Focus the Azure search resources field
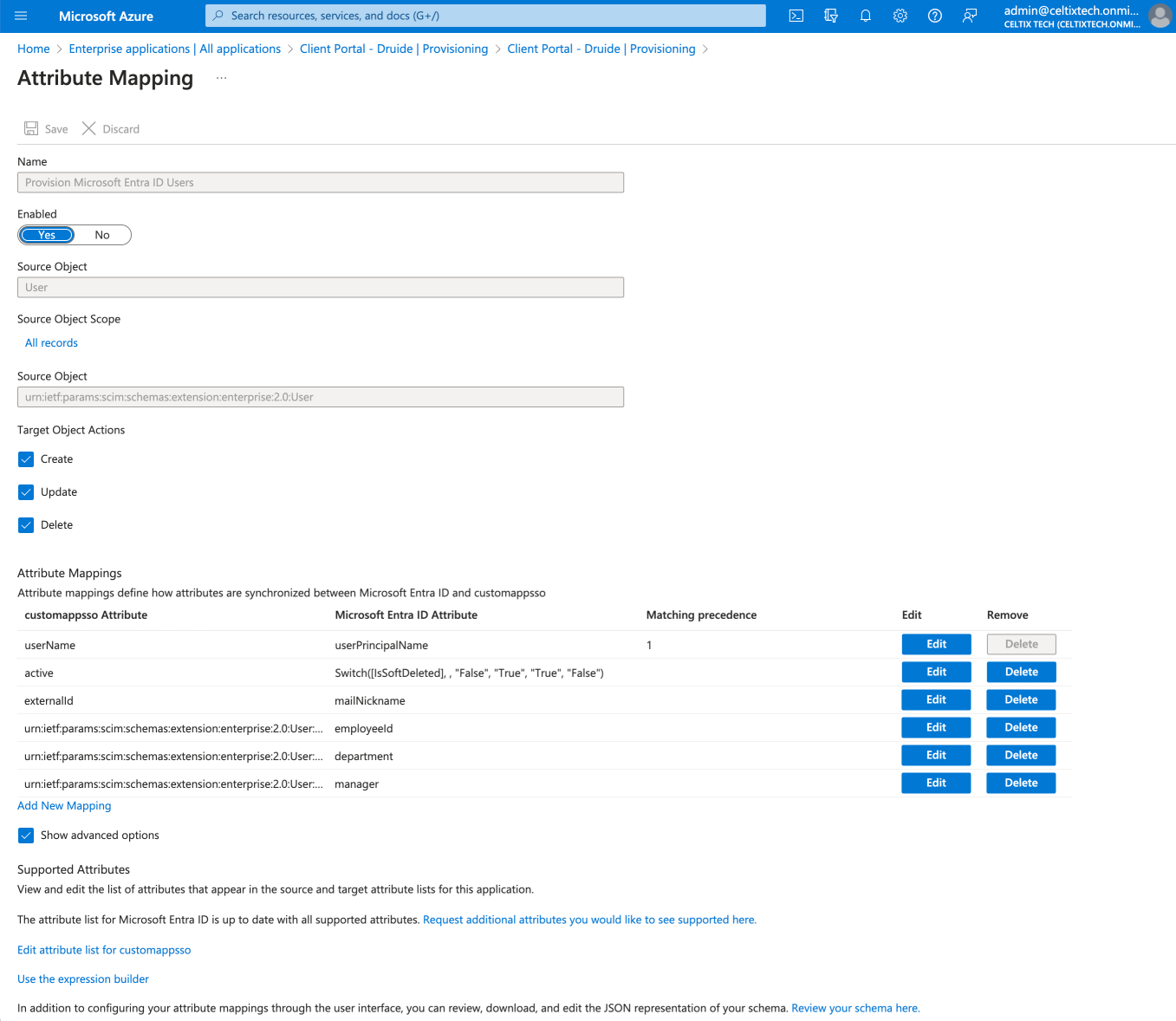This screenshot has width=1176, height=1021. pos(485,16)
